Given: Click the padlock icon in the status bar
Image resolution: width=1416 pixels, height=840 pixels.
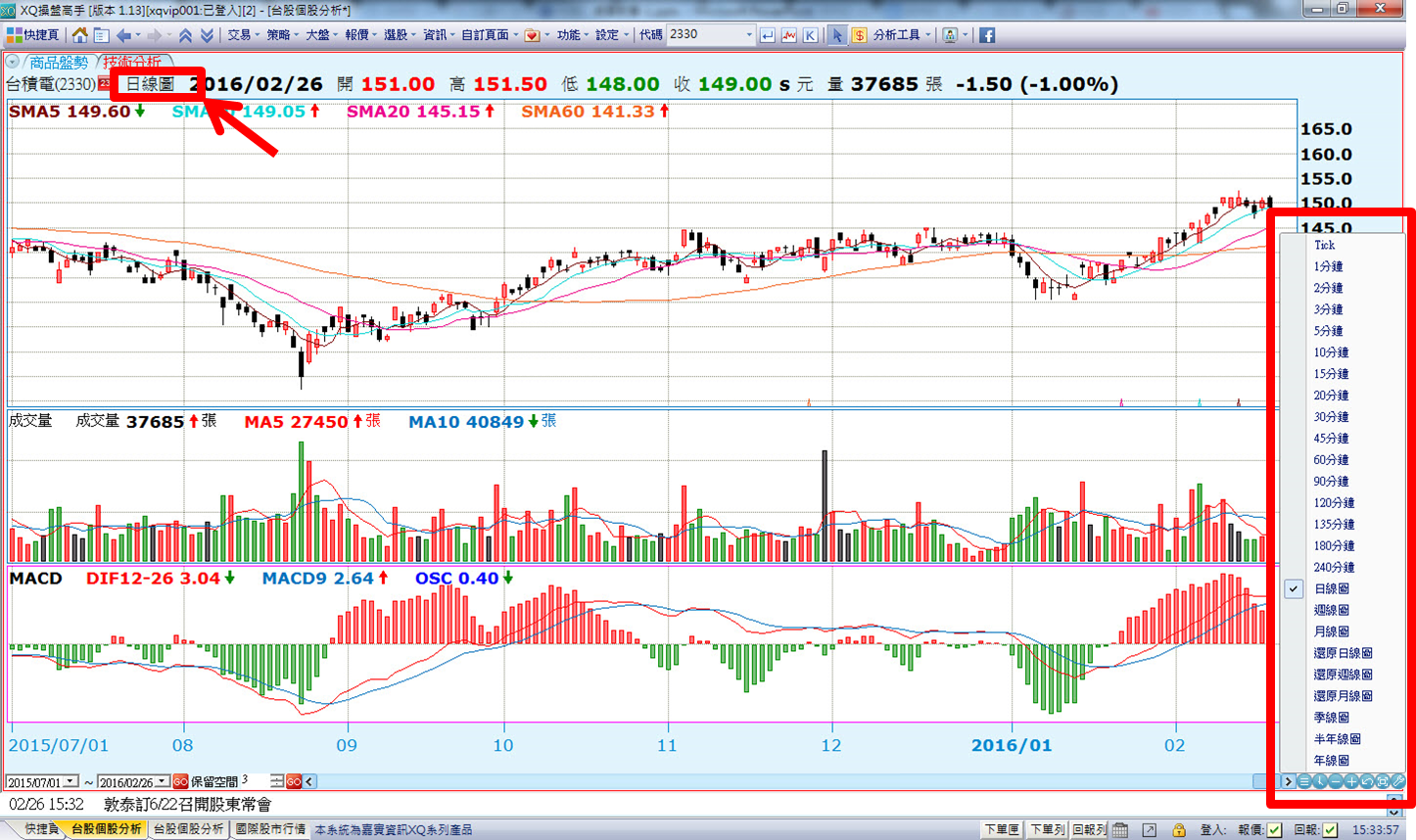Looking at the screenshot, I should (x=1179, y=829).
